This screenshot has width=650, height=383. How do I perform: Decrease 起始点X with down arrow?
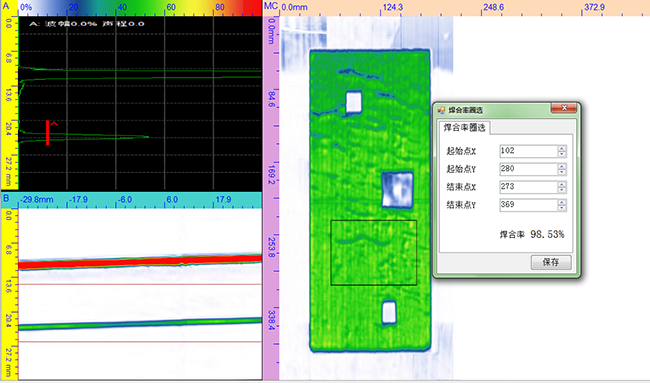coord(562,154)
